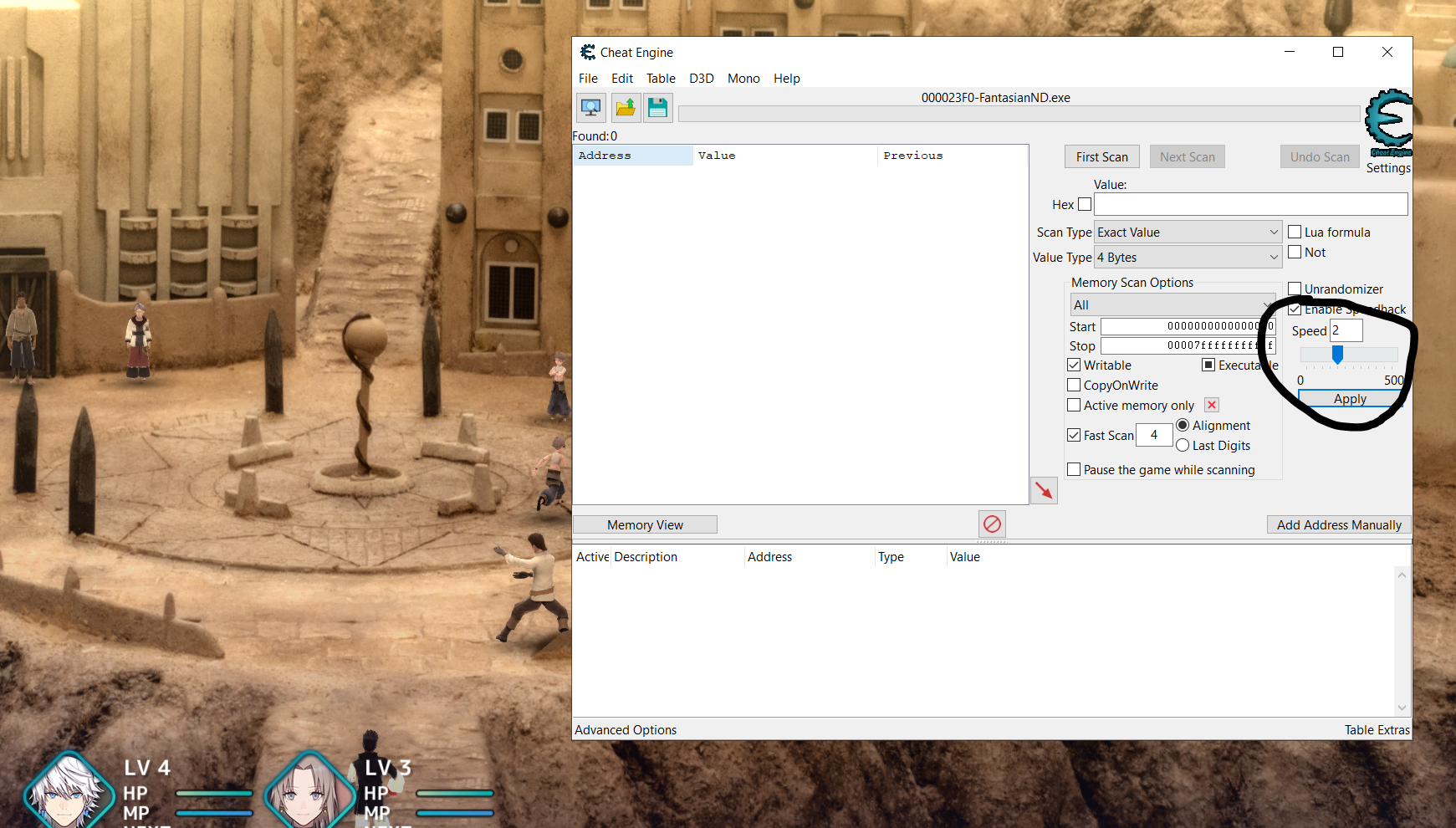Uncheck the Writable memory option

tap(1074, 365)
